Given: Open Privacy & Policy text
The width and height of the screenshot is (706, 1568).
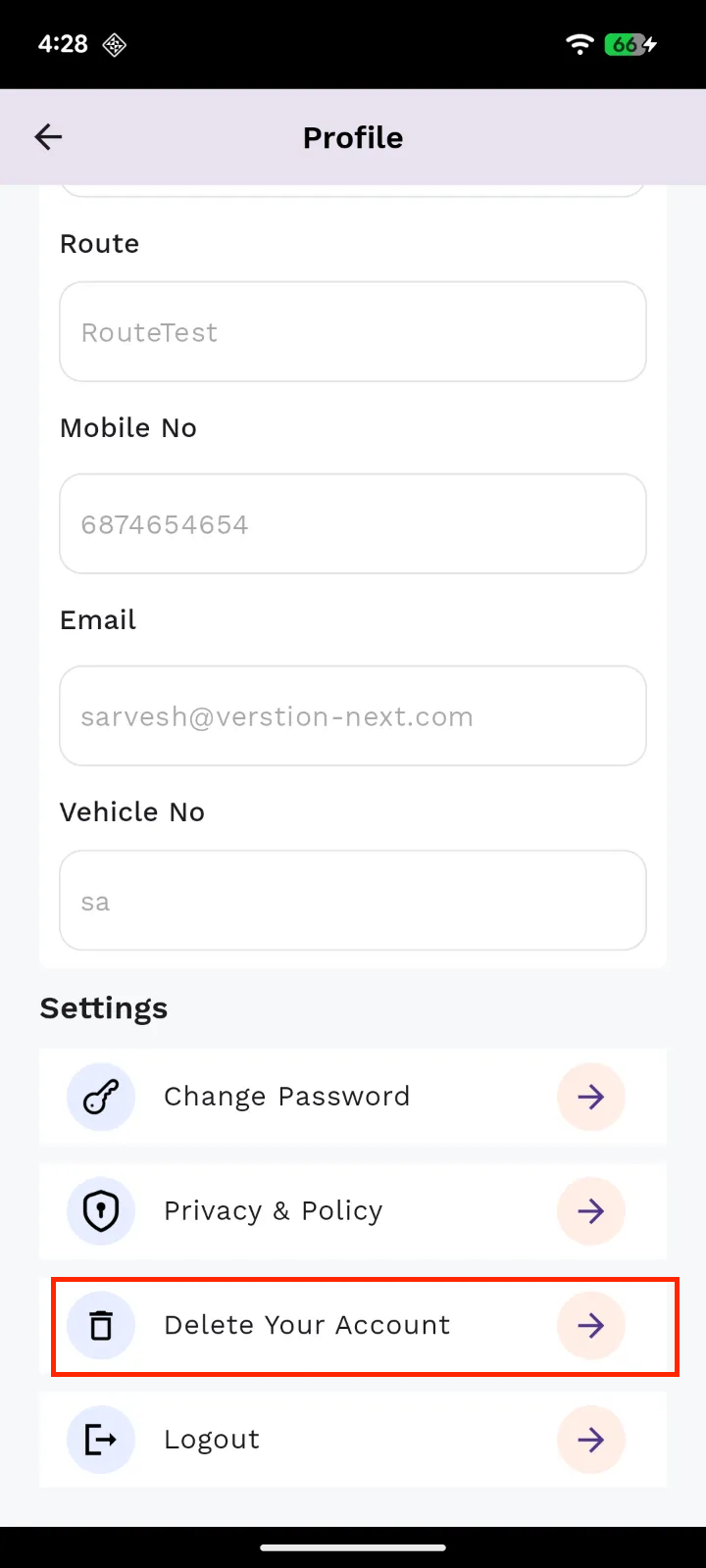Looking at the screenshot, I should [273, 1211].
